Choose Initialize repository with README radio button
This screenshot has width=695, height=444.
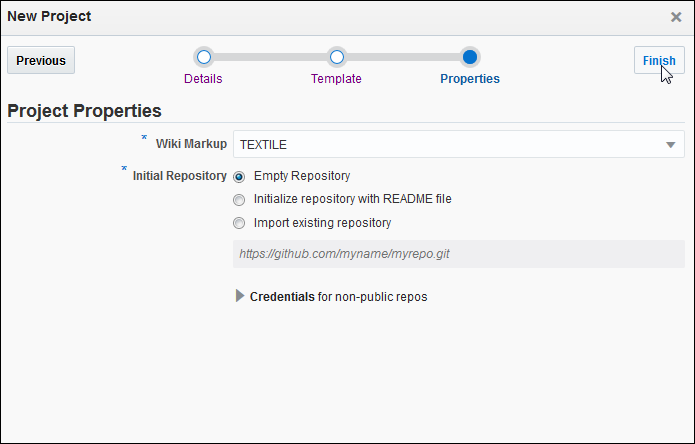point(239,199)
